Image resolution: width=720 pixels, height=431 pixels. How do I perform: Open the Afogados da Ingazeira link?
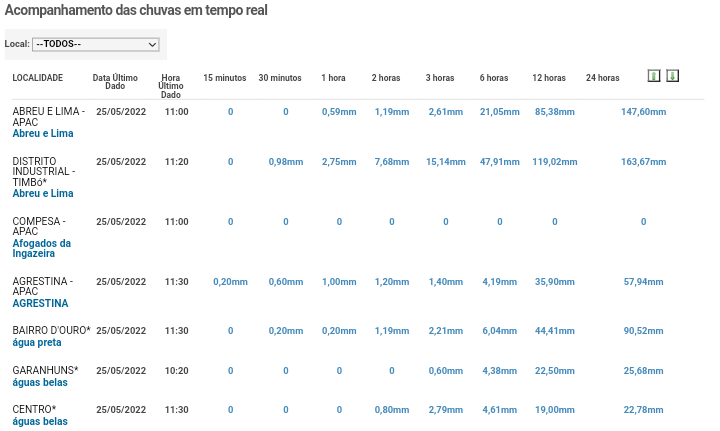(41, 248)
